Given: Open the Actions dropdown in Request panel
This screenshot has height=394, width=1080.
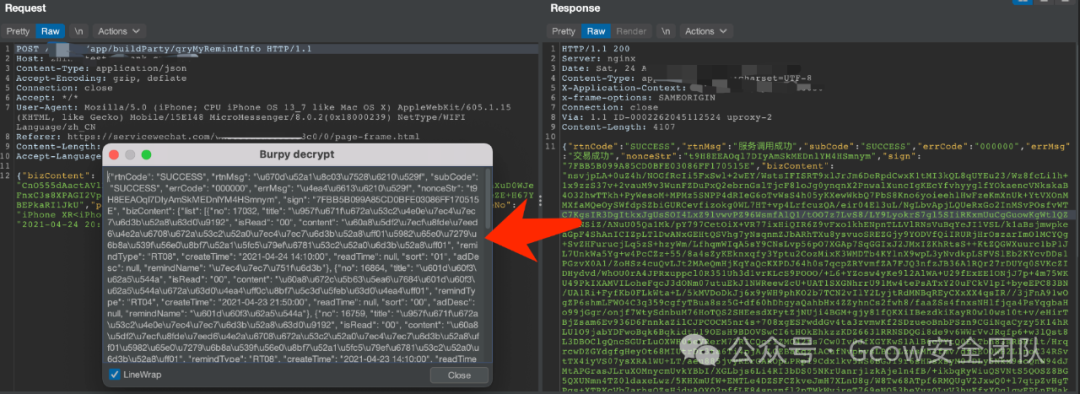Looking at the screenshot, I should pos(118,32).
